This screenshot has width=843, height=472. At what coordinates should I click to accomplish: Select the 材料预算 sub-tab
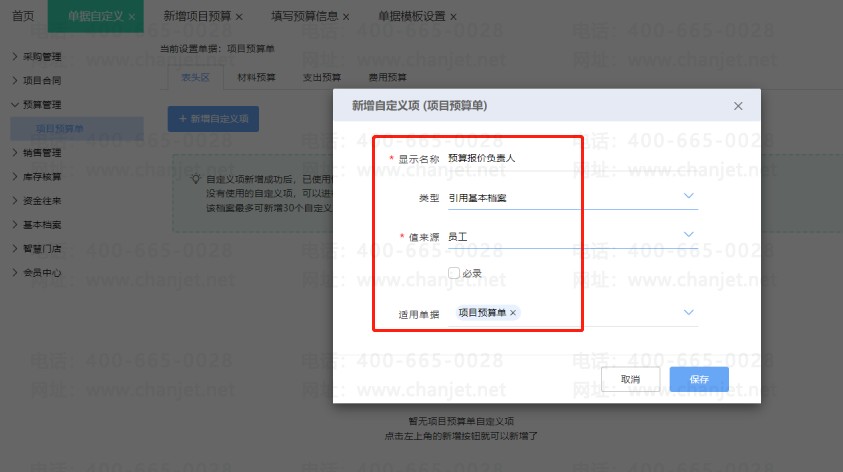coord(256,77)
